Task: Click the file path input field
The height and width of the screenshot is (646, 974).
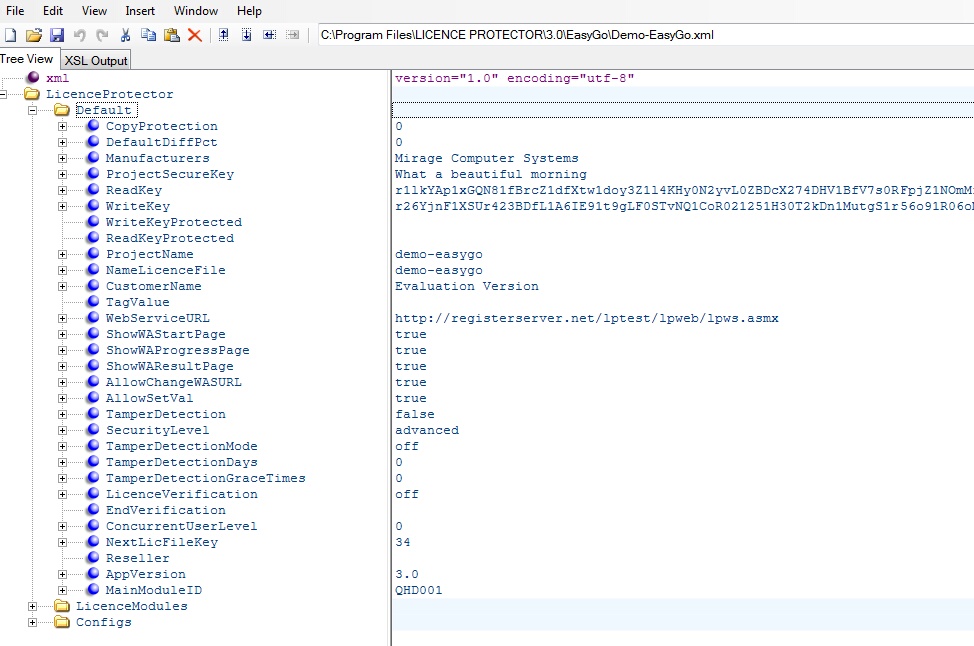Action: coord(640,35)
